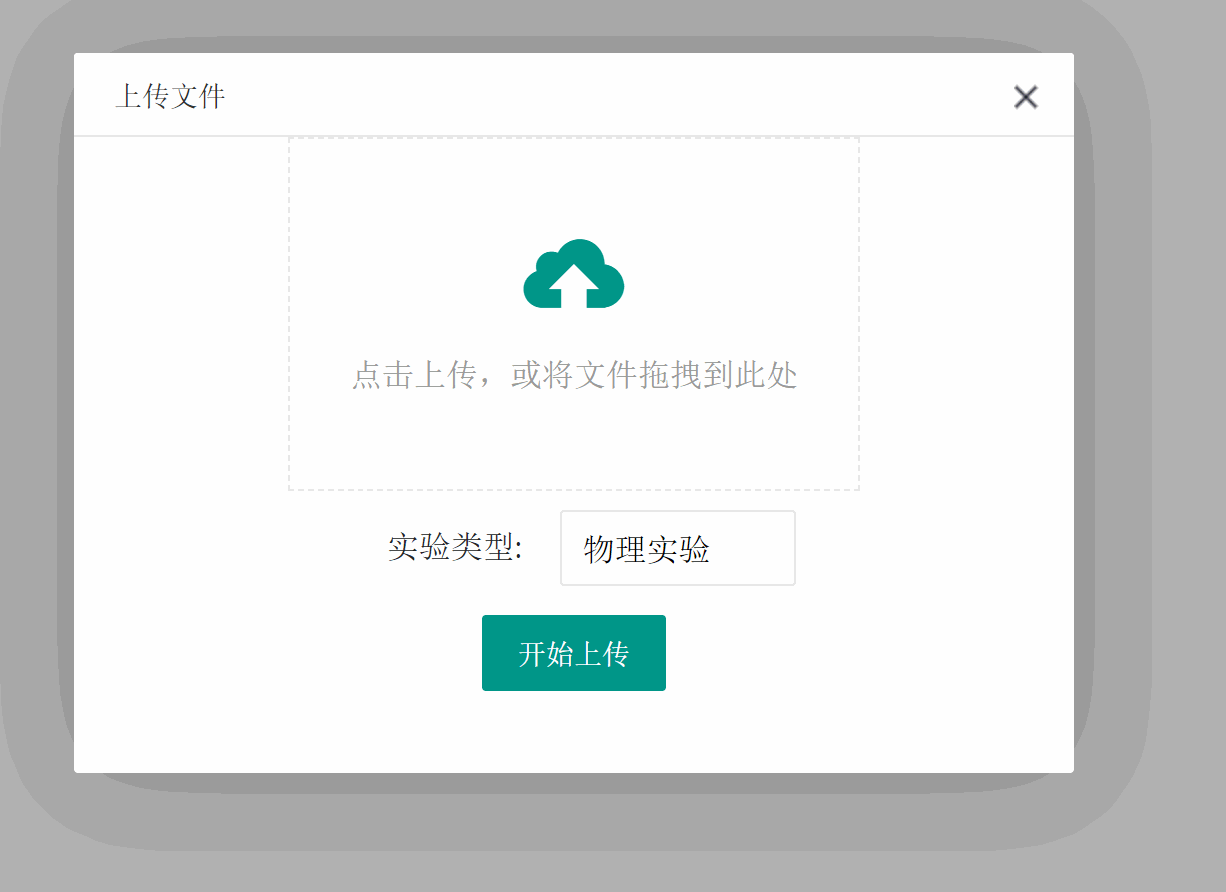Screen dimensions: 1226x892
Task: Expand the experiment type field showing 物理实验
Action: 677,548
